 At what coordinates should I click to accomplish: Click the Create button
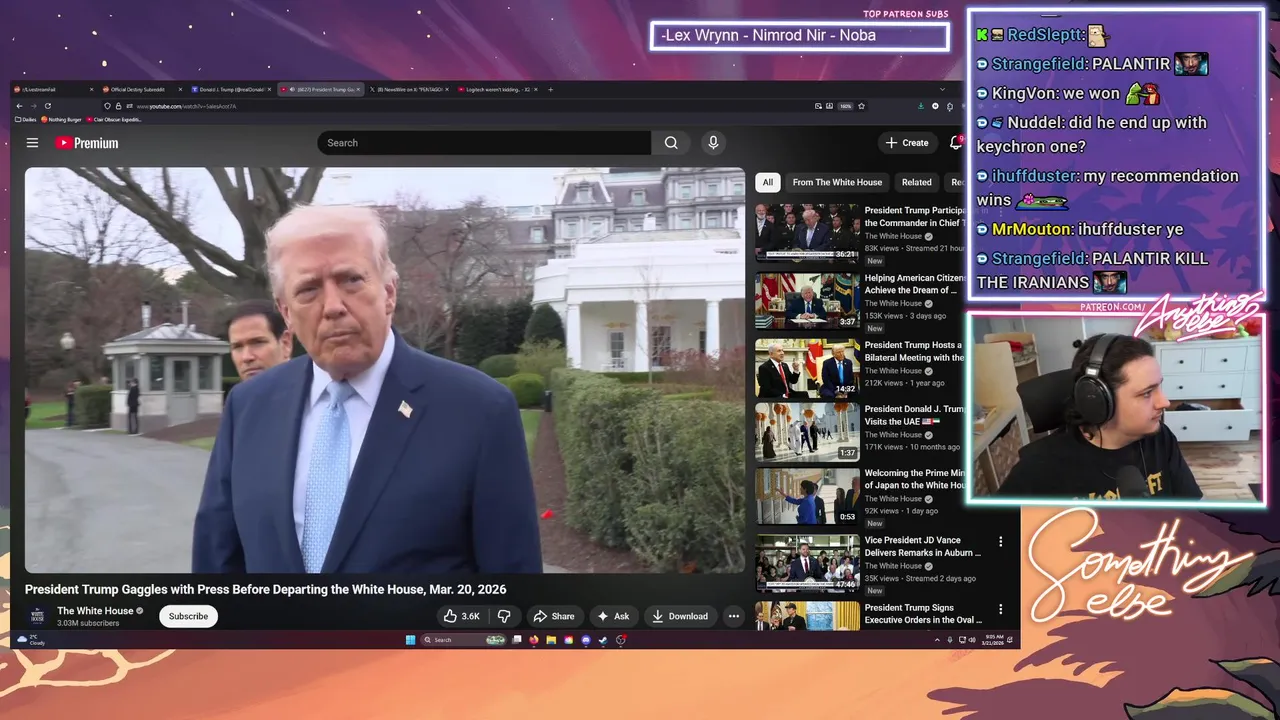click(907, 143)
